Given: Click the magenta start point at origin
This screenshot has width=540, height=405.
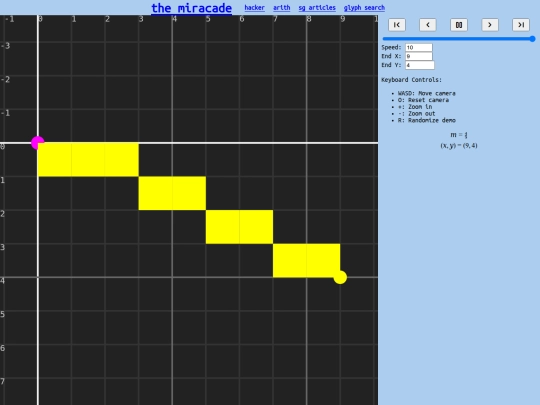Looking at the screenshot, I should [x=38, y=143].
